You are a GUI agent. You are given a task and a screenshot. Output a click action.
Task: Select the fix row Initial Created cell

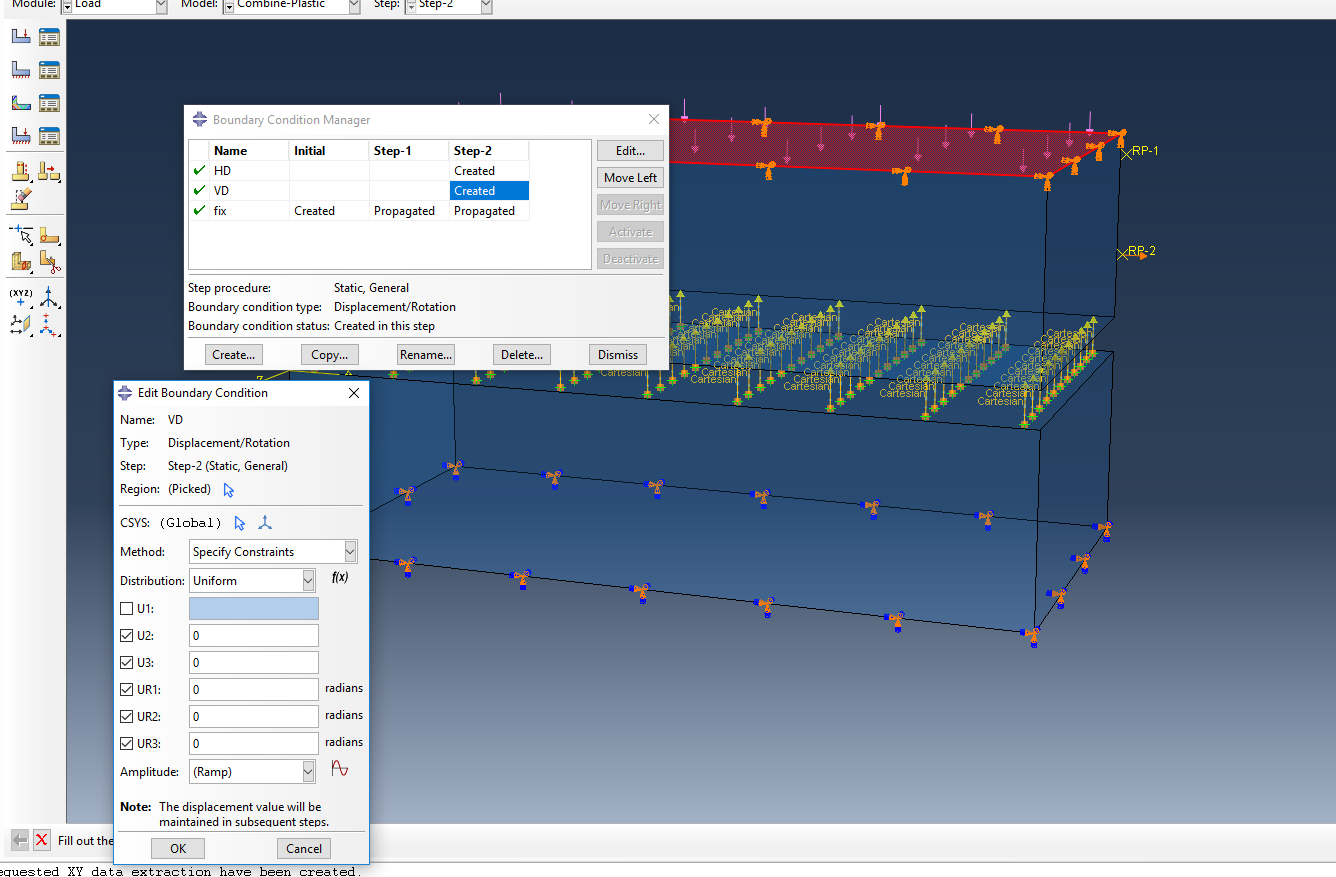(329, 211)
